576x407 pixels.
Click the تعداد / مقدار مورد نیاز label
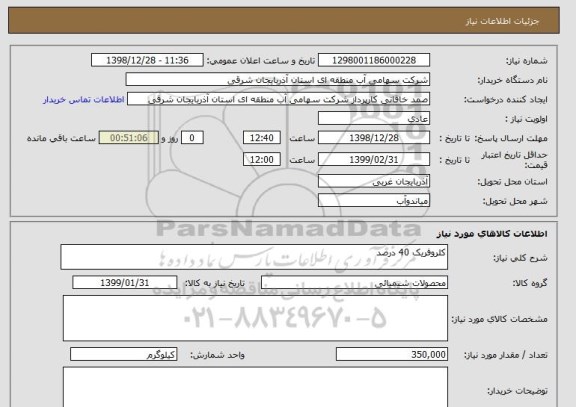[x=505, y=355]
